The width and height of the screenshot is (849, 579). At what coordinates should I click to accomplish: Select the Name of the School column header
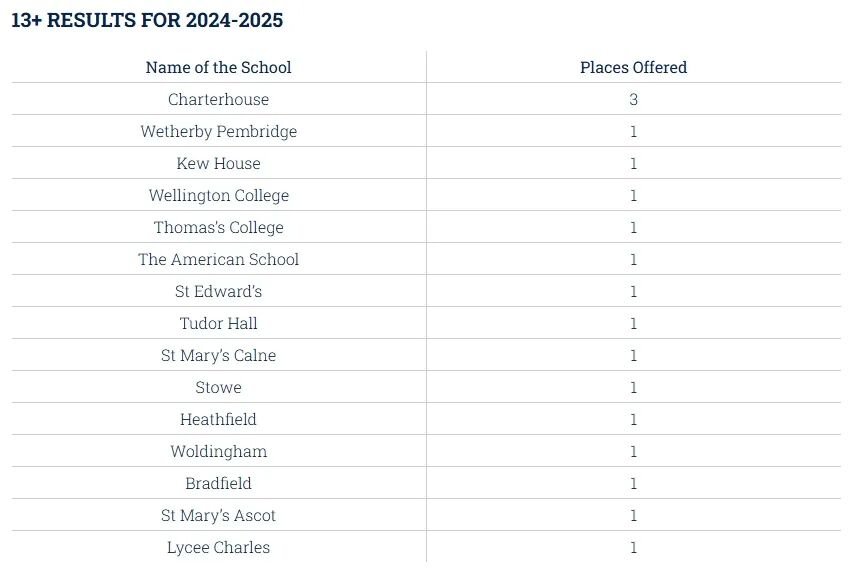click(x=218, y=67)
